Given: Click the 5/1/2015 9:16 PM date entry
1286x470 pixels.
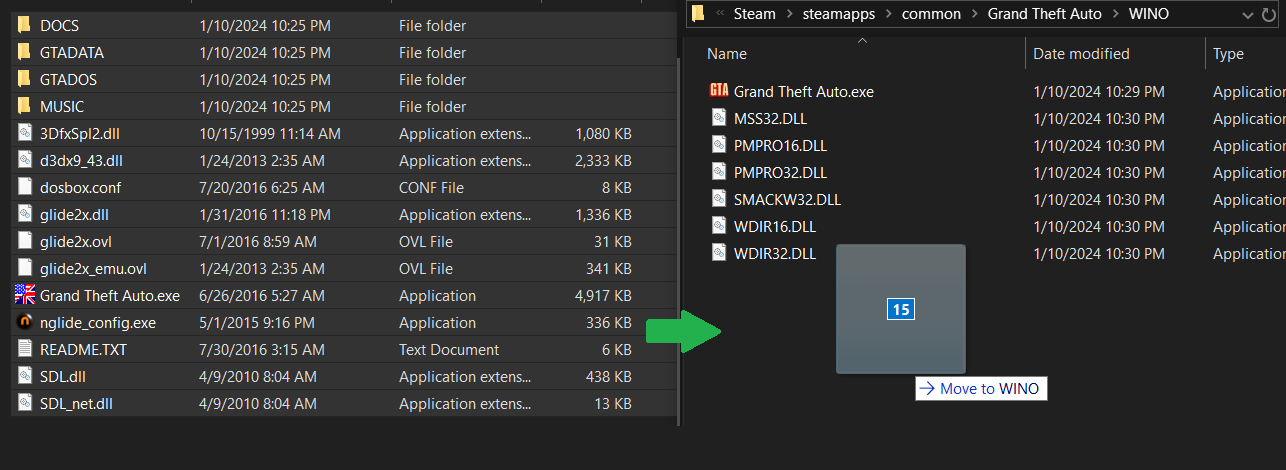Looking at the screenshot, I should [257, 322].
